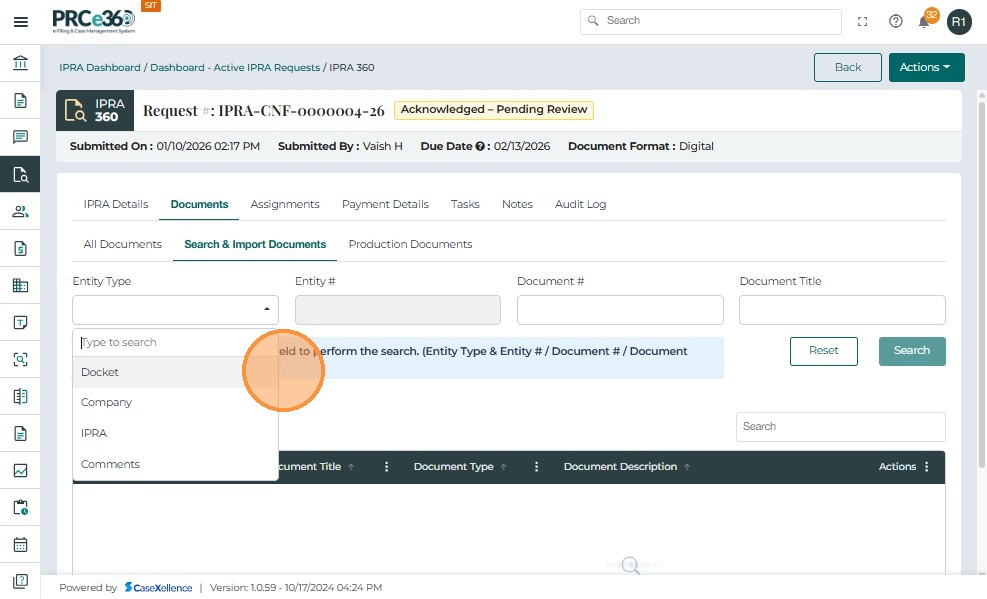Screen dimensions: 987x599
Task: Open the active document-search sidebar icon
Action: click(20, 174)
